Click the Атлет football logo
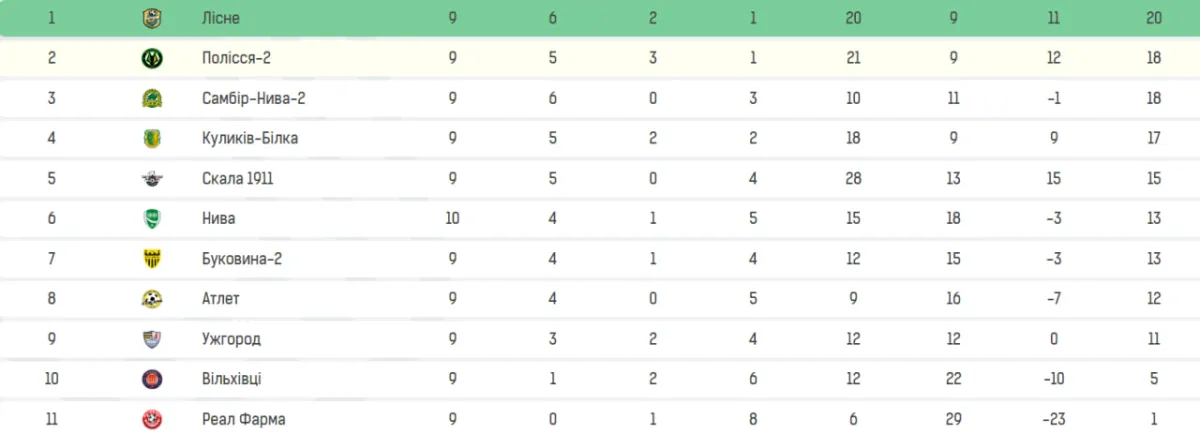 coord(151,298)
